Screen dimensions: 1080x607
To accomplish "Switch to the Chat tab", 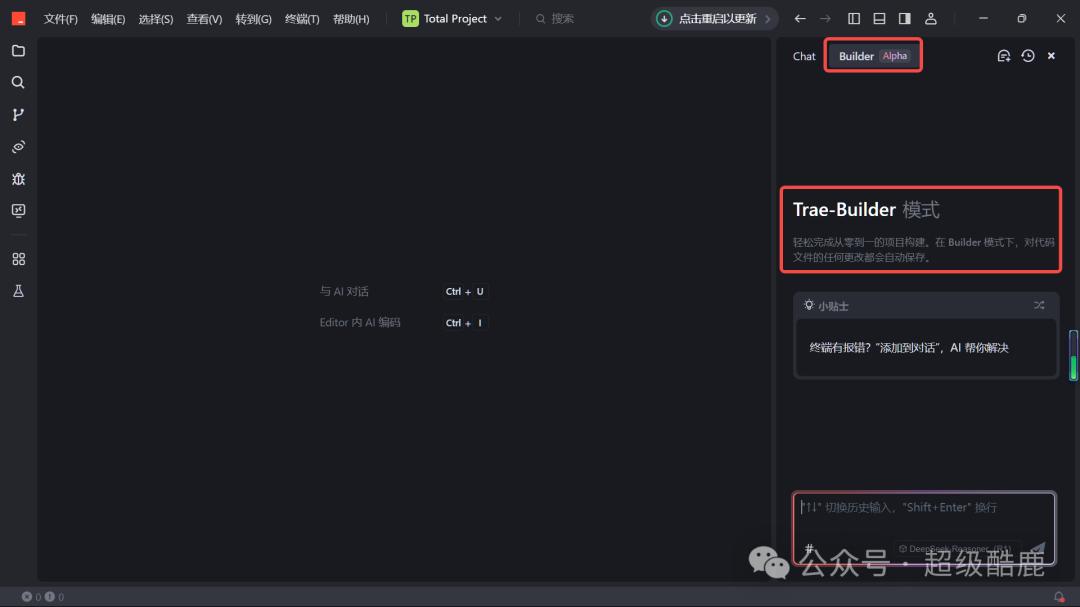I will coord(804,56).
